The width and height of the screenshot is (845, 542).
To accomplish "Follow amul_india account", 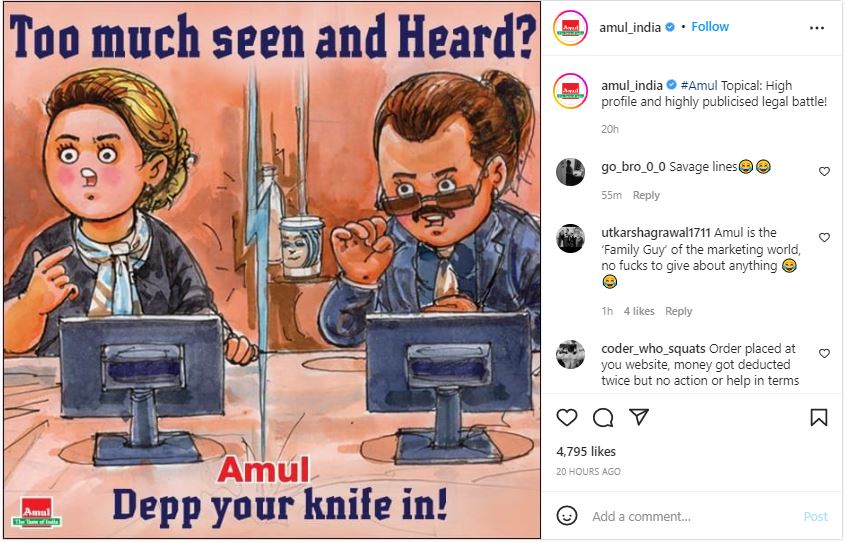I will [x=710, y=26].
